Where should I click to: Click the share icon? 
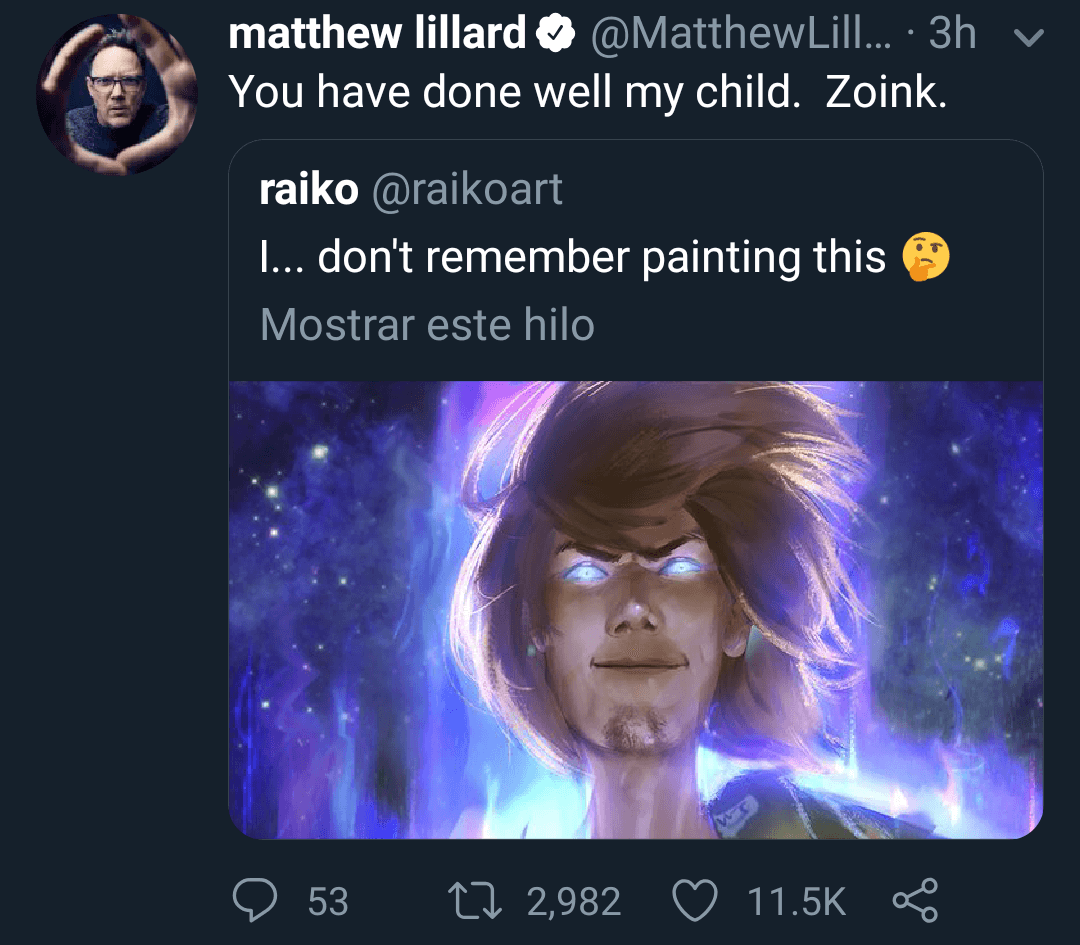(x=914, y=900)
